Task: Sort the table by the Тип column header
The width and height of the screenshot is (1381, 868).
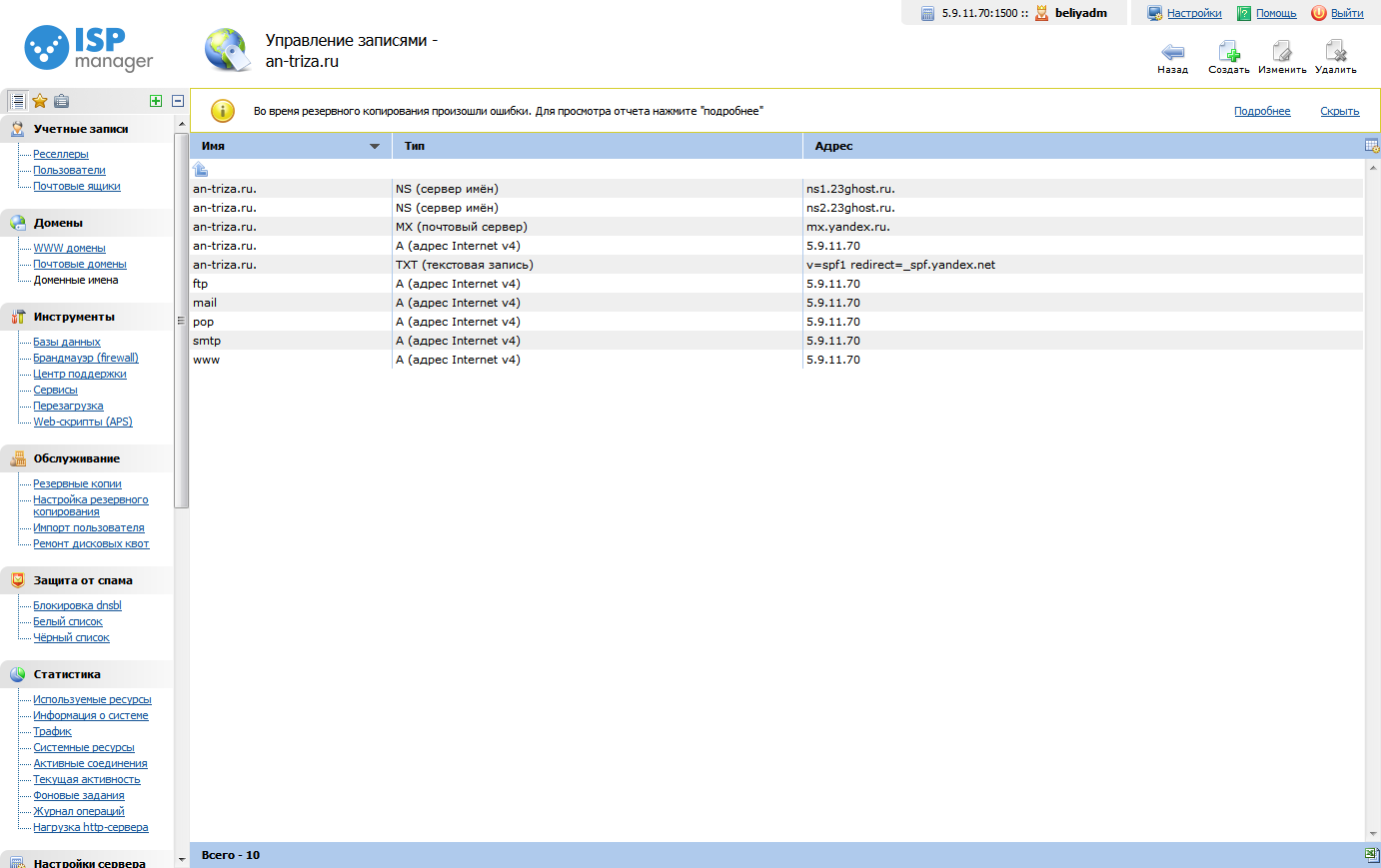Action: [598, 146]
